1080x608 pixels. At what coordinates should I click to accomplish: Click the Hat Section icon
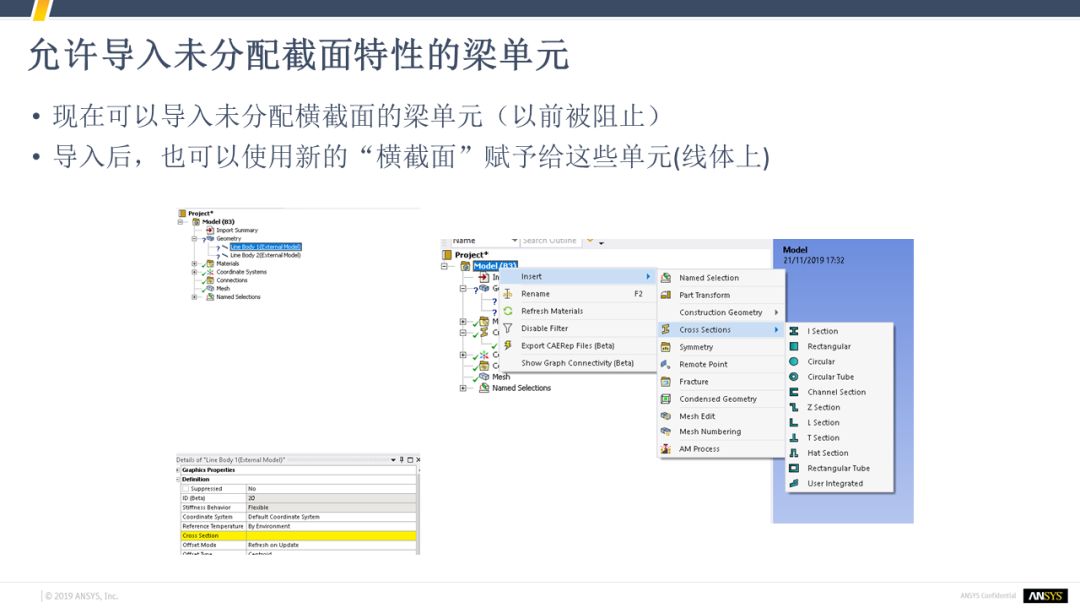[794, 453]
